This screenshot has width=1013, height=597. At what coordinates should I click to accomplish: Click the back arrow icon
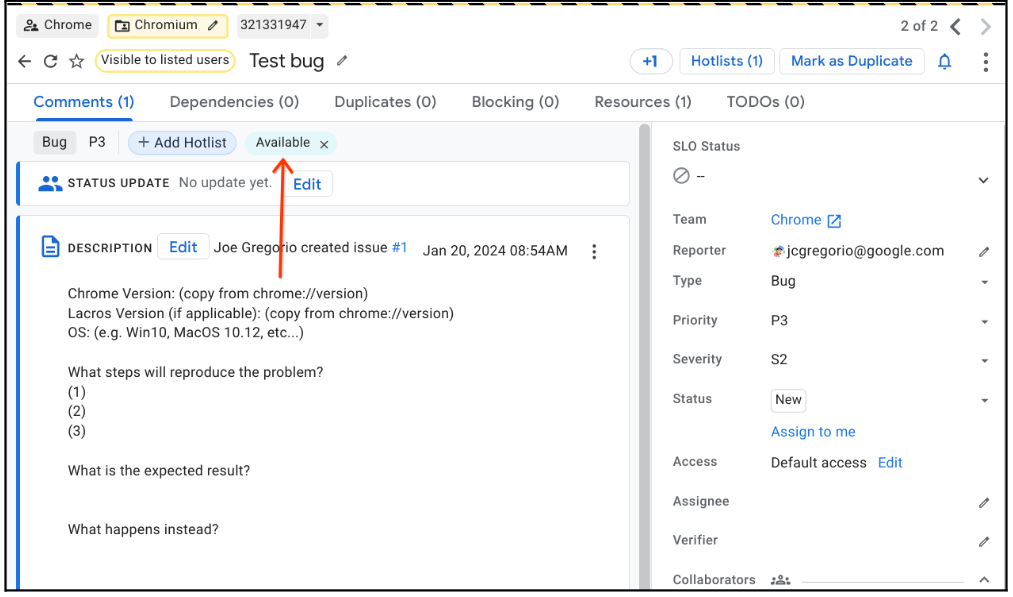pyautogui.click(x=25, y=61)
